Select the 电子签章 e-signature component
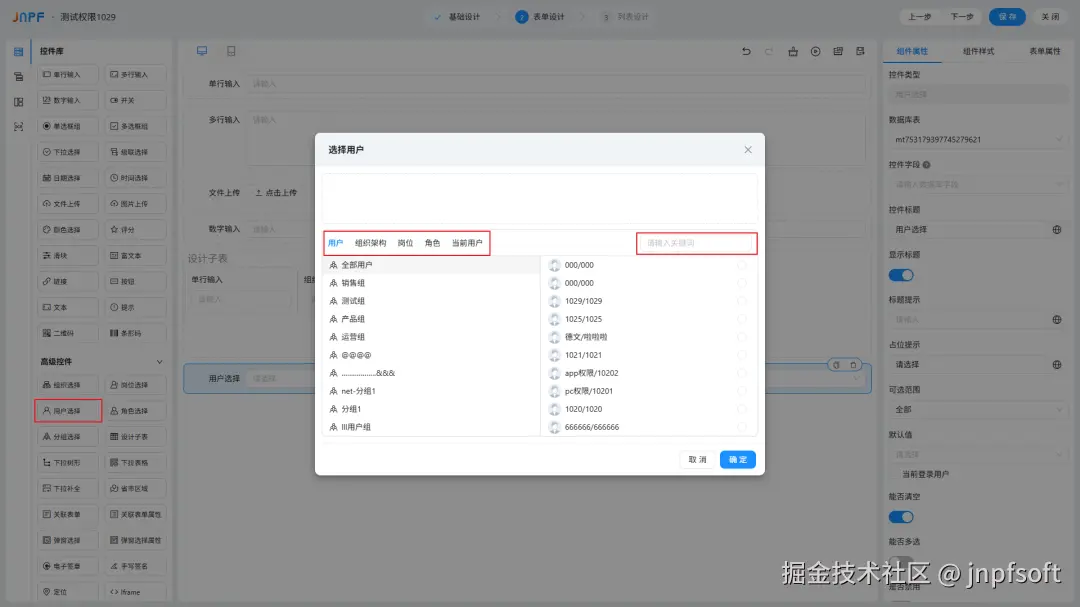Screen dimensions: 1080x607 [67, 565]
